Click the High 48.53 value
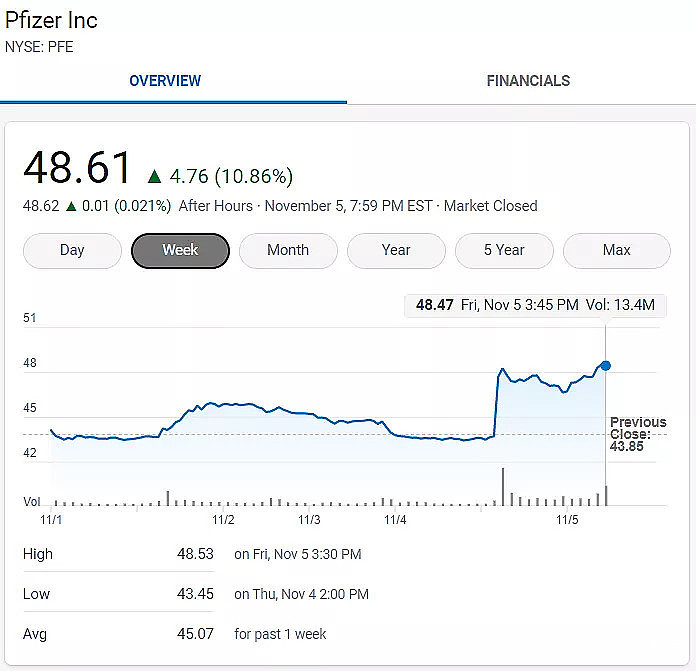696x671 pixels. (195, 554)
